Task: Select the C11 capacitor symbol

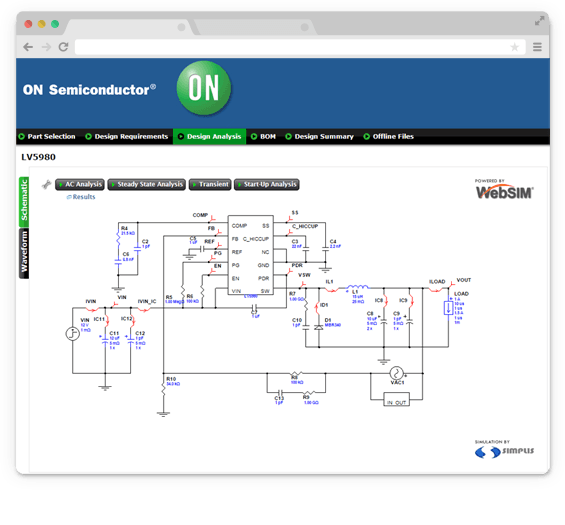Action: (x=105, y=341)
